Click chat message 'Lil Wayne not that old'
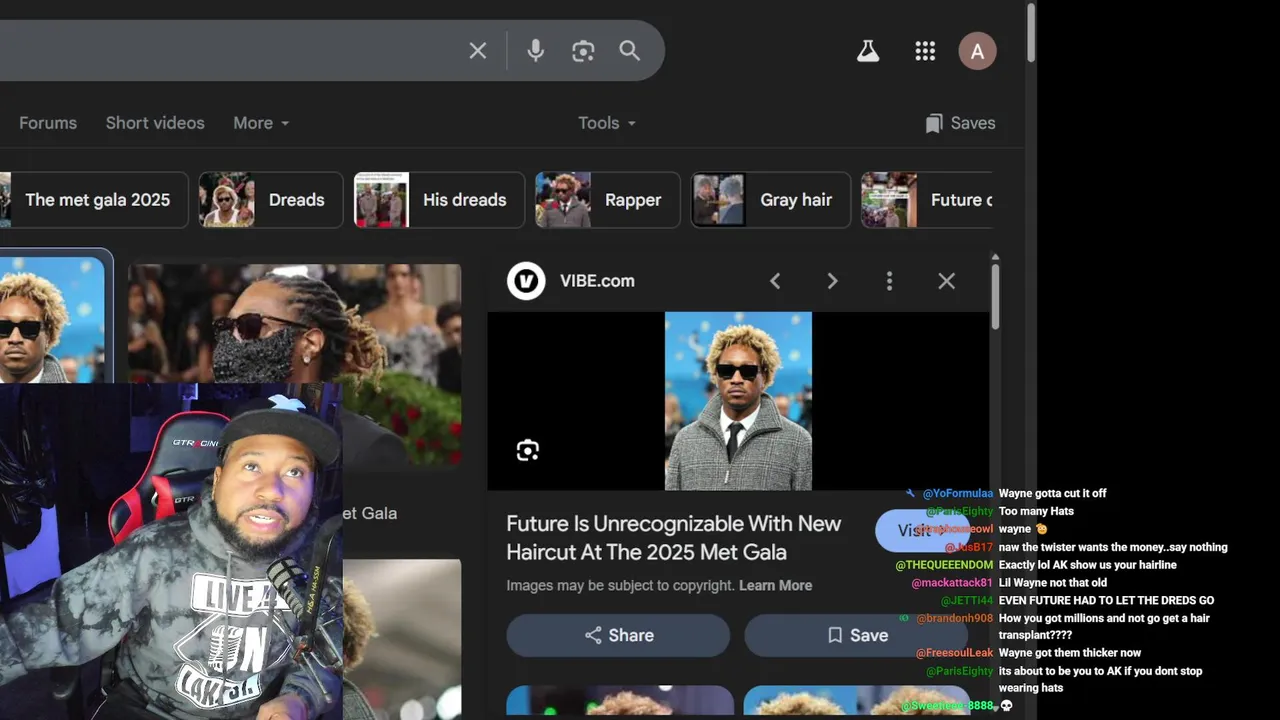 coord(1053,583)
